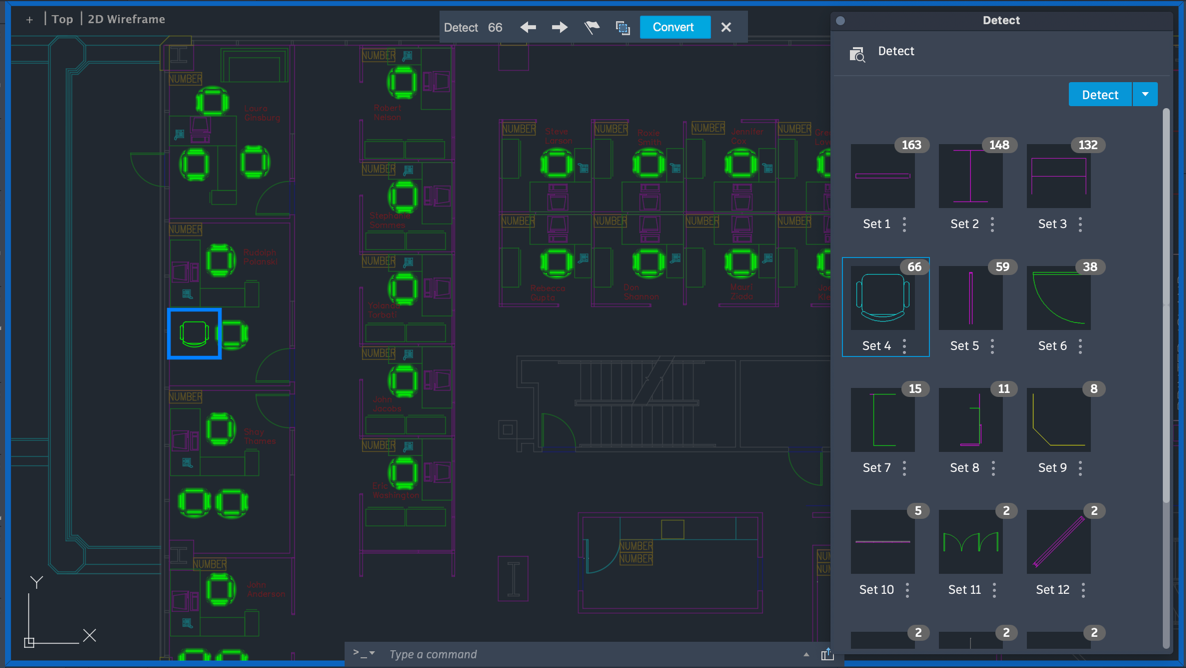Select Set 6 door arc thumbnail

tap(1058, 297)
